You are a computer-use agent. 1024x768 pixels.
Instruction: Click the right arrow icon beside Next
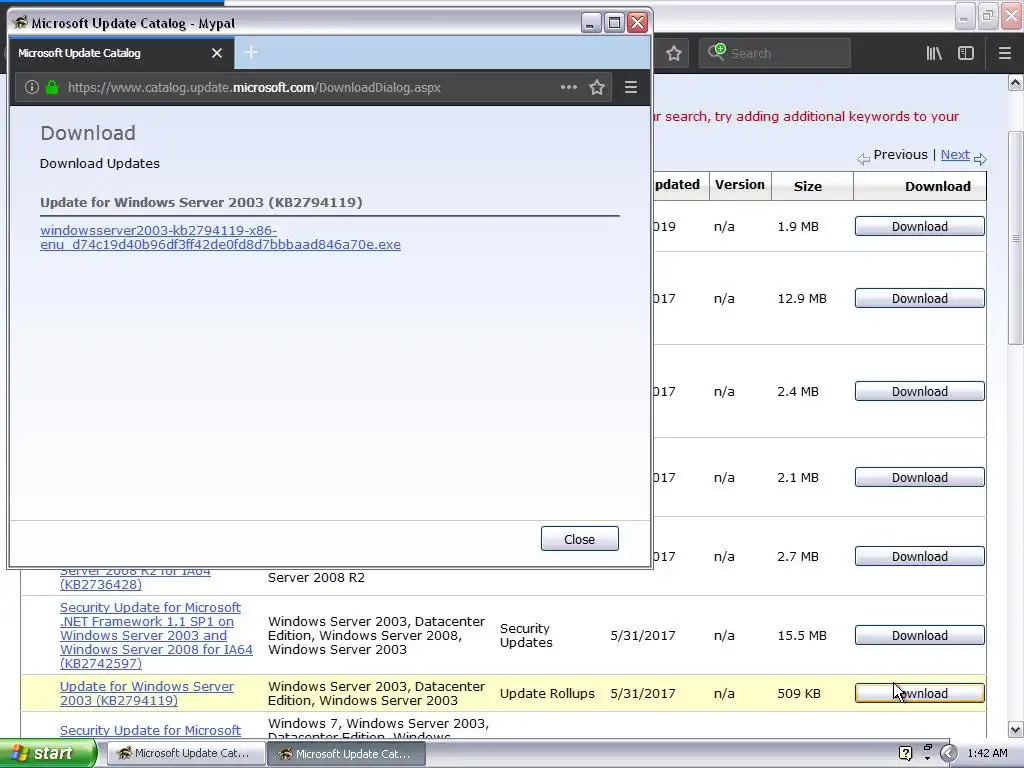click(x=980, y=159)
